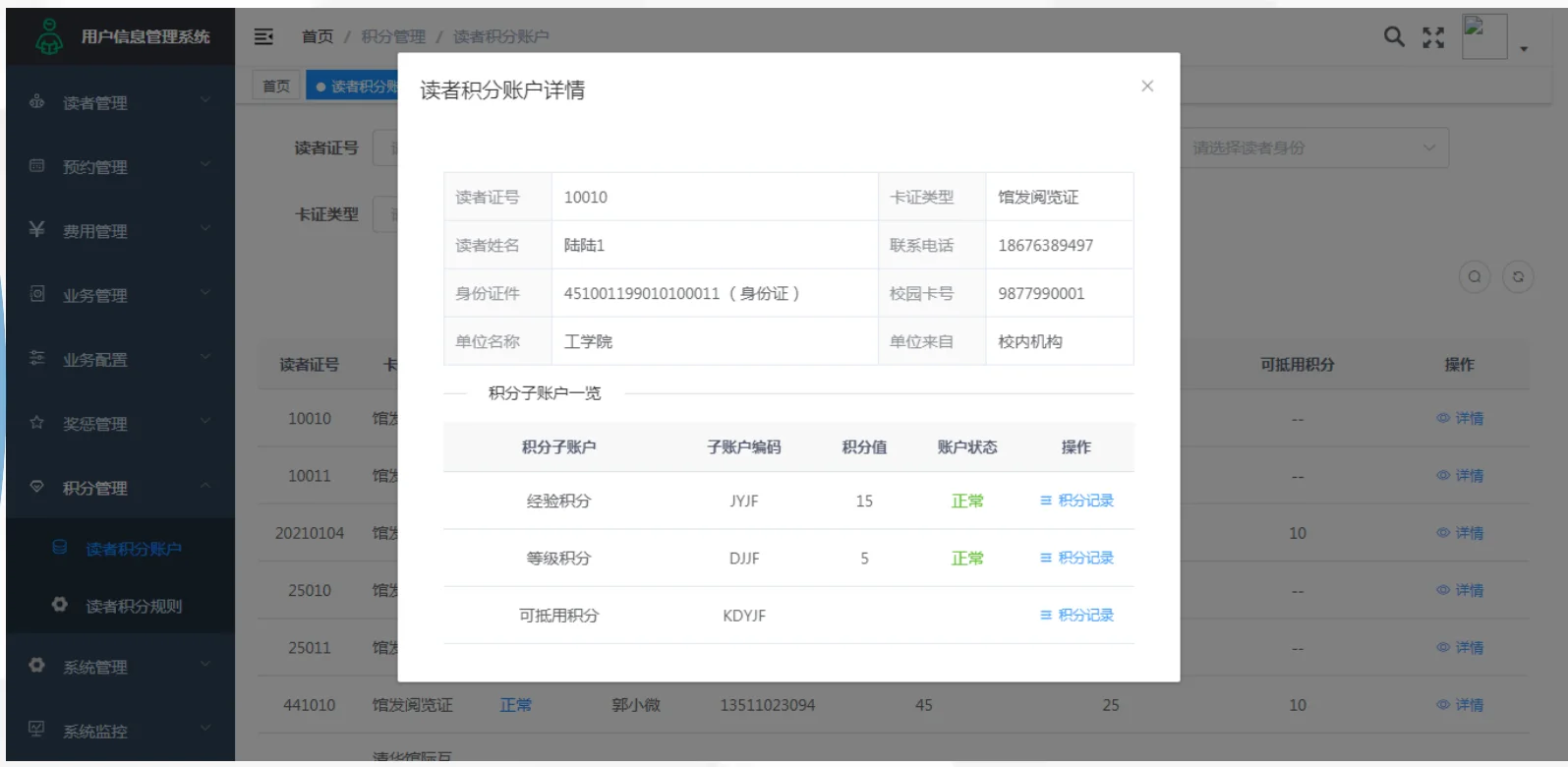The height and width of the screenshot is (767, 1568).
Task: Expand the 读者管理 menu
Action: pos(120,102)
